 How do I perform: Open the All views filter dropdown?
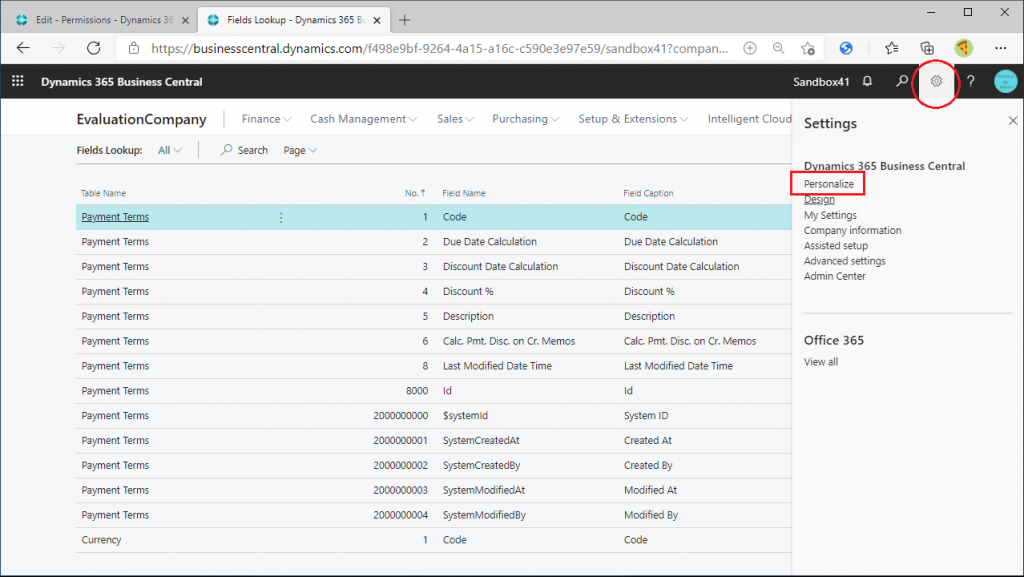click(170, 150)
